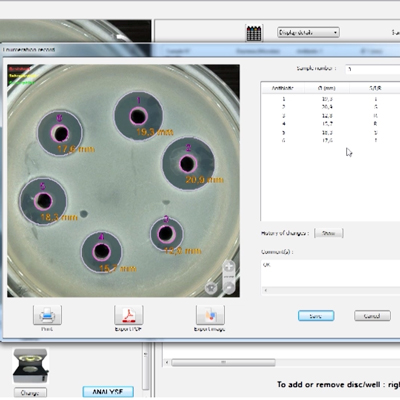Click the 18,3 mm measurement label
This screenshot has width=400, height=400.
59,218
